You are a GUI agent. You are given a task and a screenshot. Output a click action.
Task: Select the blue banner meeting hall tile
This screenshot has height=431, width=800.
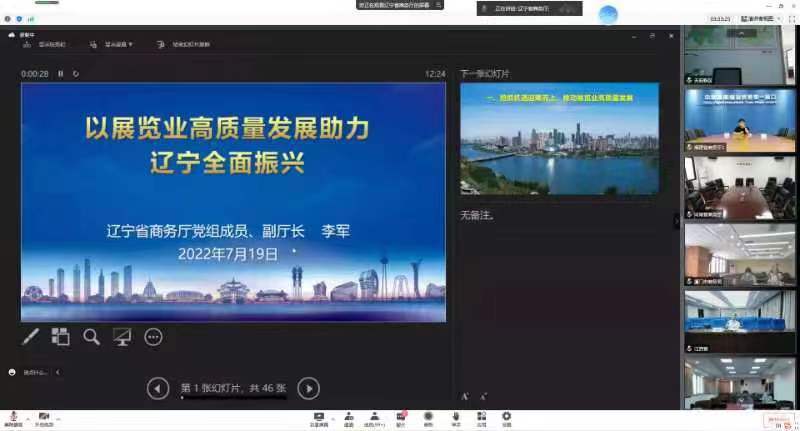click(x=739, y=322)
